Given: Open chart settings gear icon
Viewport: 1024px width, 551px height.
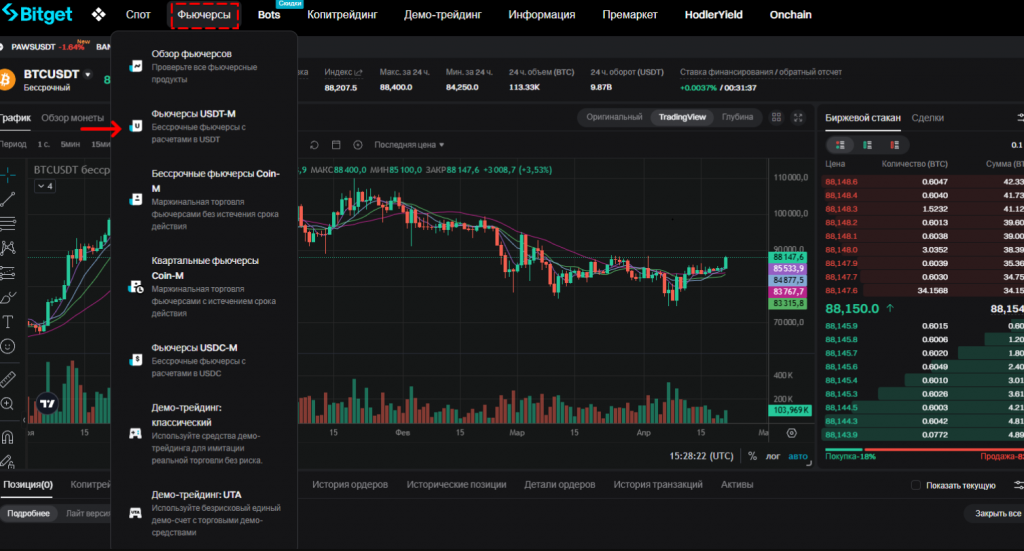Looking at the screenshot, I should point(792,433).
